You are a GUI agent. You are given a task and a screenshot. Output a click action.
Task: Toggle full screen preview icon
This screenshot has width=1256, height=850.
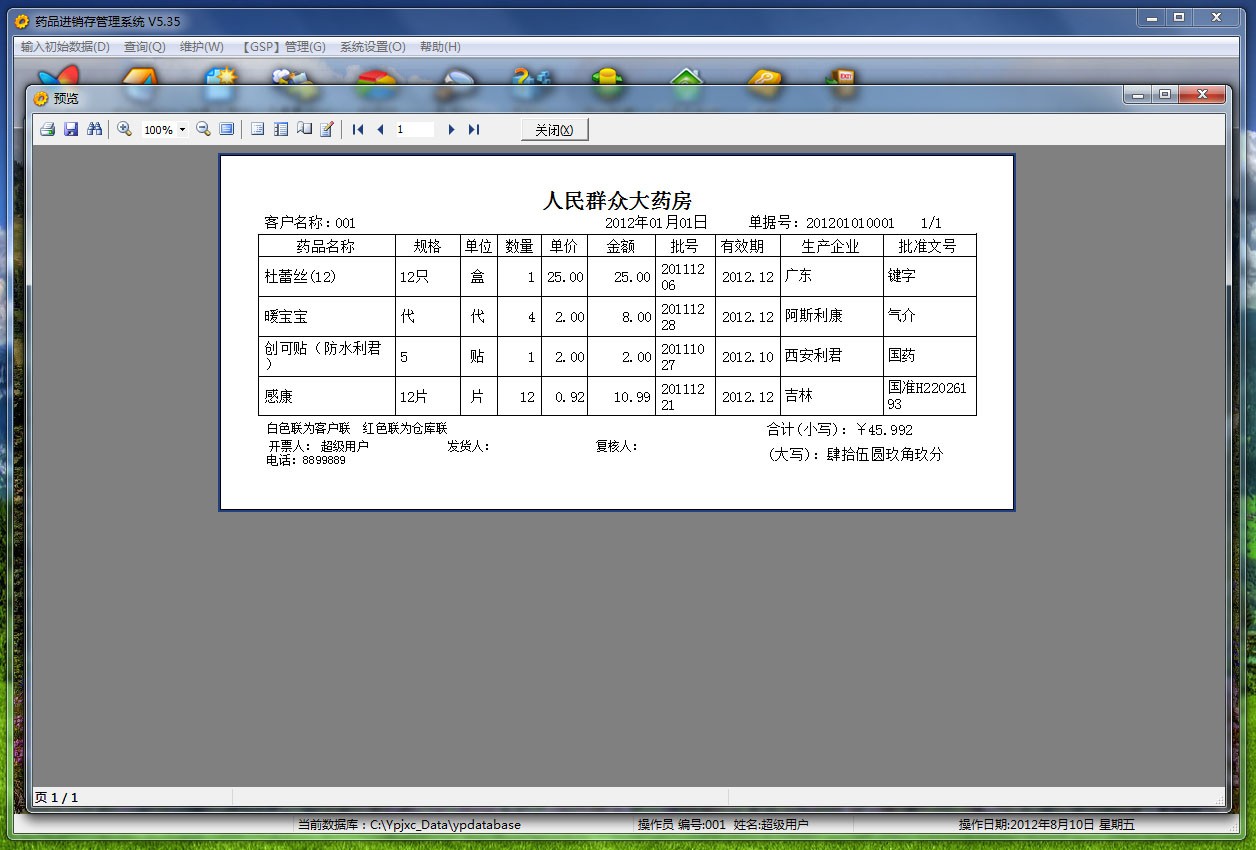(226, 129)
